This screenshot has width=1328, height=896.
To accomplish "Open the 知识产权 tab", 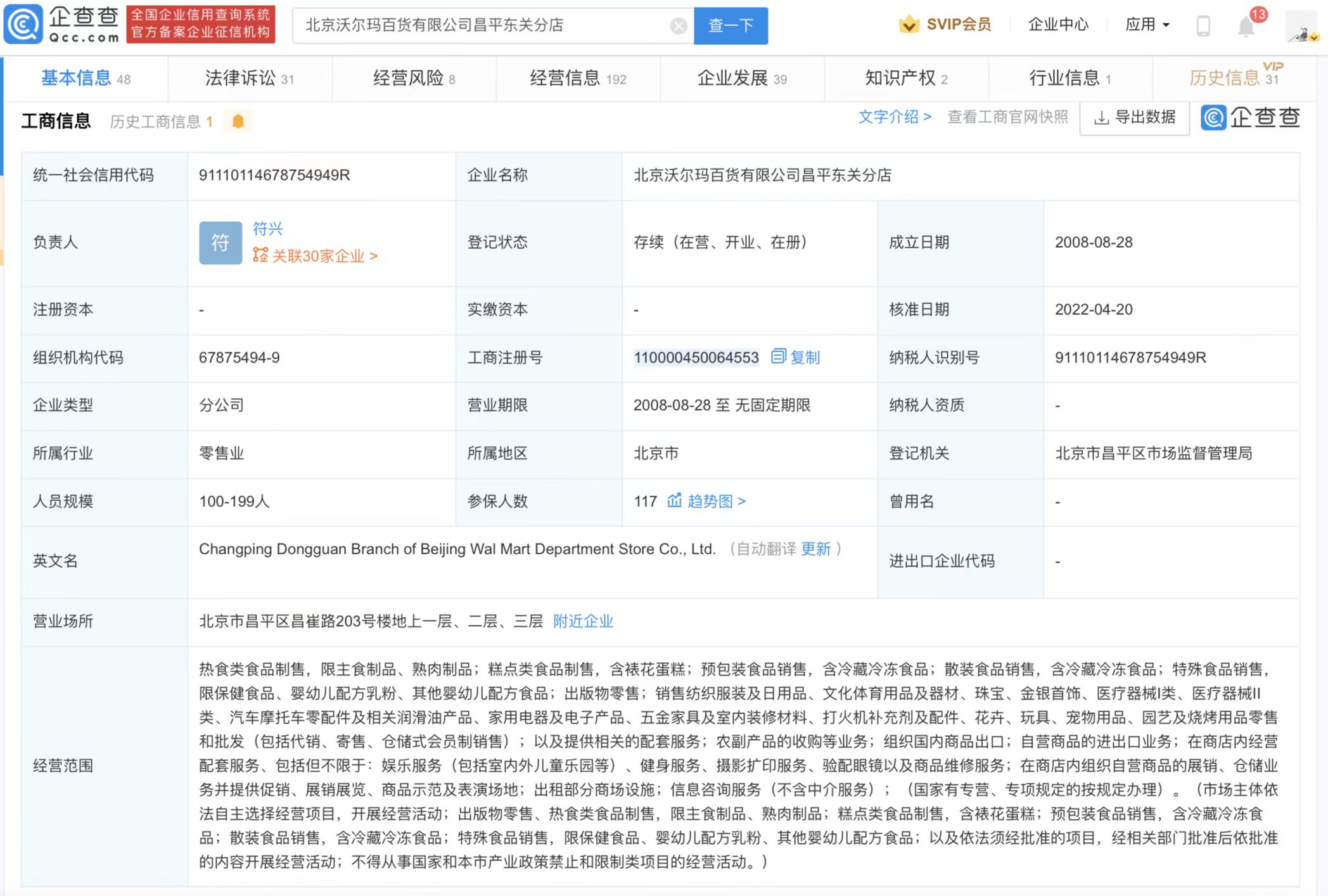I will pyautogui.click(x=906, y=79).
